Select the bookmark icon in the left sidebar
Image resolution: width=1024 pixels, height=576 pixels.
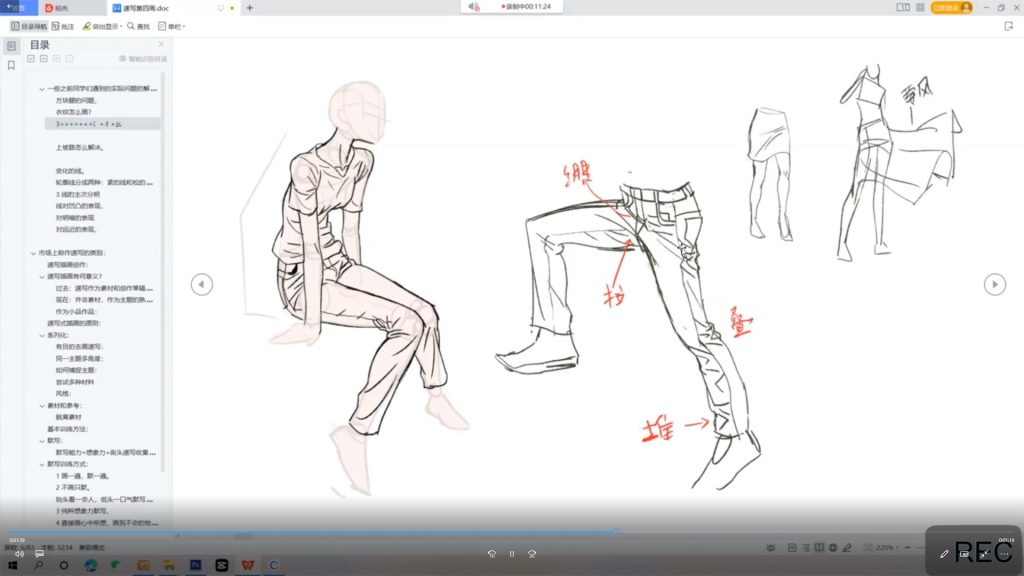11,65
